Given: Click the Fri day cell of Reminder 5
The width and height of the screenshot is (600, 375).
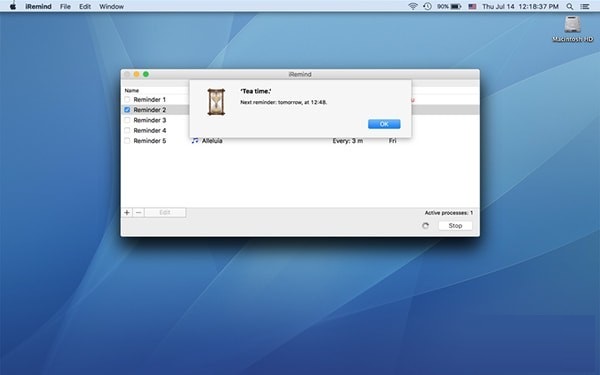Looking at the screenshot, I should pyautogui.click(x=392, y=141).
